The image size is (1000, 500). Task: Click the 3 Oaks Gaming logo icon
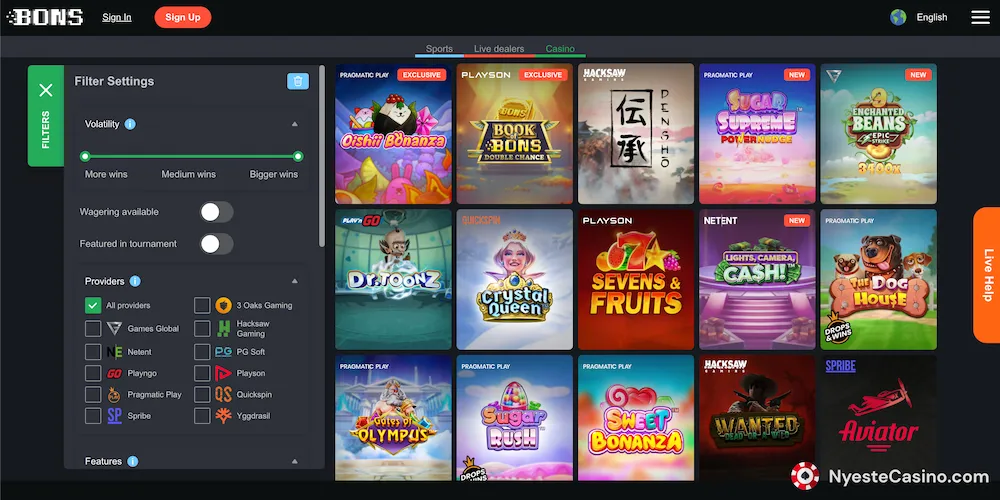pyautogui.click(x=223, y=305)
